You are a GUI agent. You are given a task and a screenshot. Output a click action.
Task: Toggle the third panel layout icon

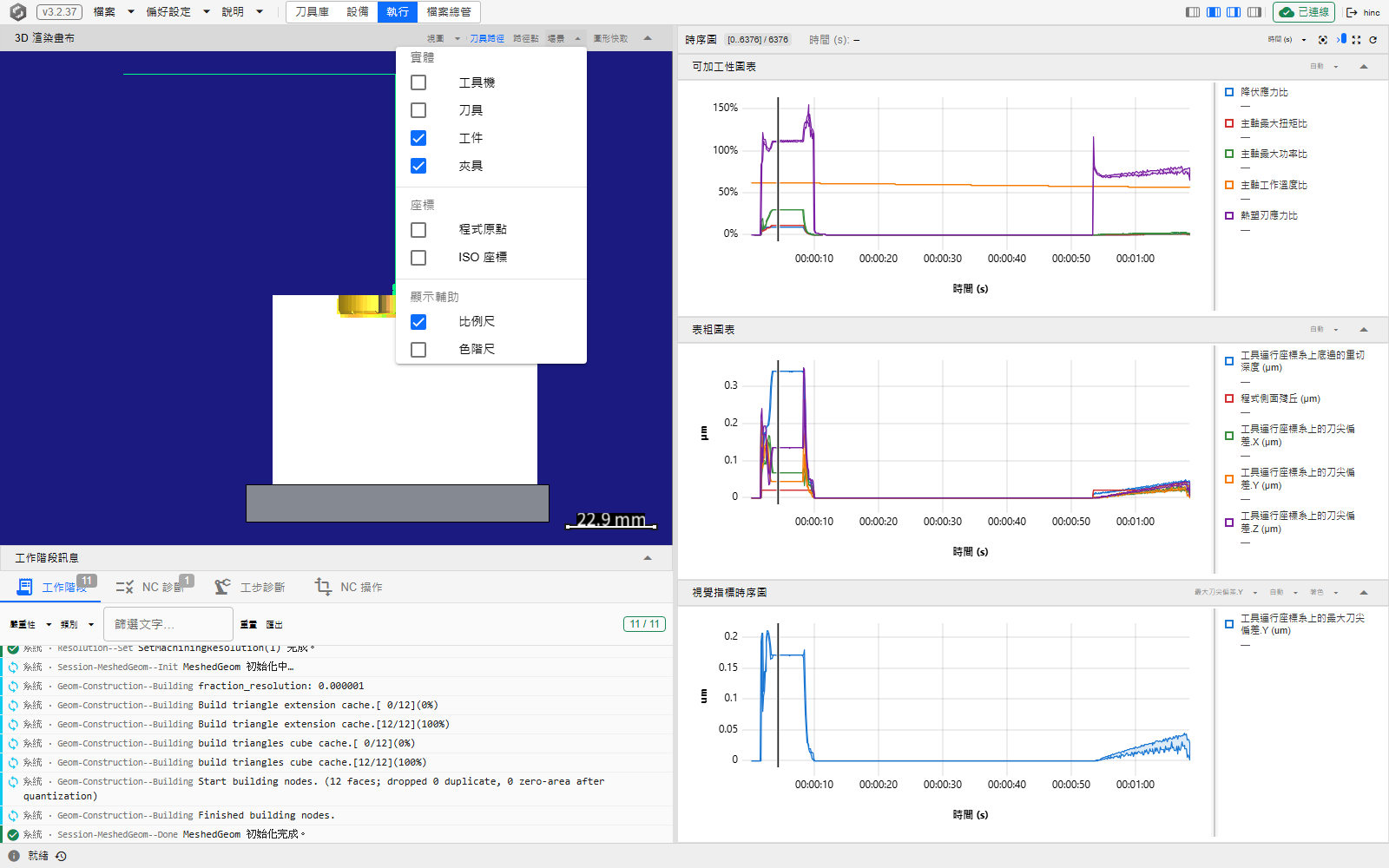tap(1234, 12)
